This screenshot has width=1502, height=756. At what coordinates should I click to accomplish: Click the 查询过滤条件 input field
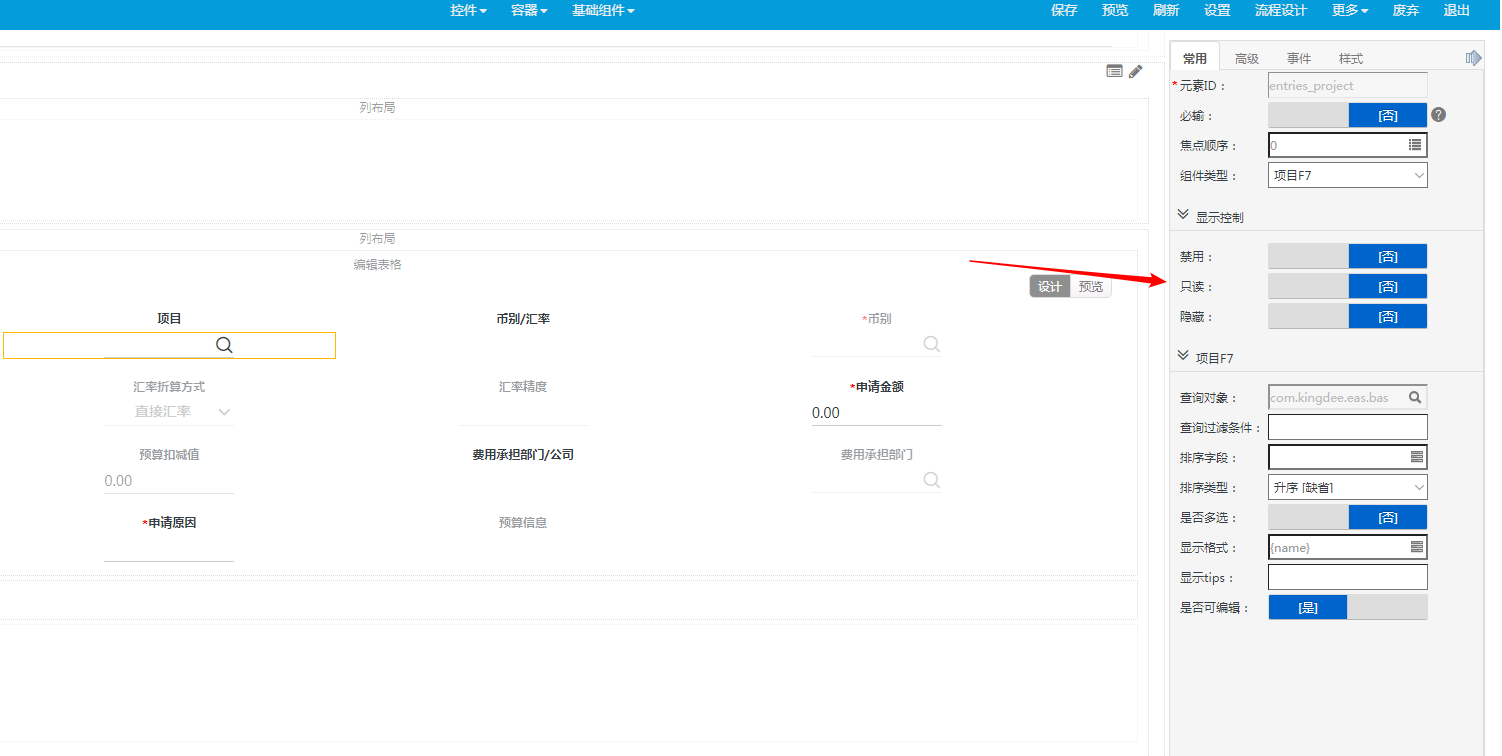tap(1347, 427)
